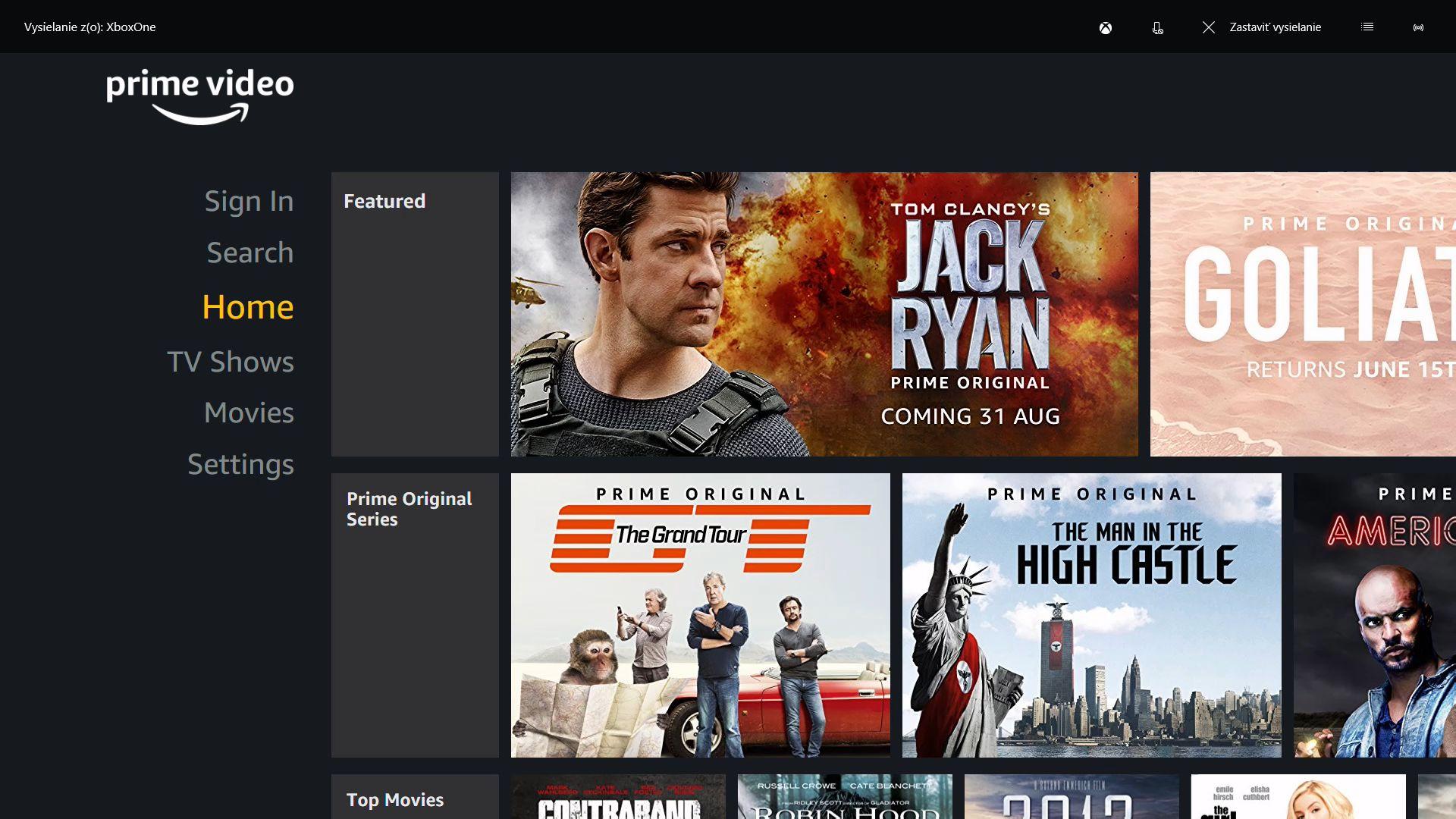Open Settings in the side menu
The height and width of the screenshot is (819, 1456).
241,464
